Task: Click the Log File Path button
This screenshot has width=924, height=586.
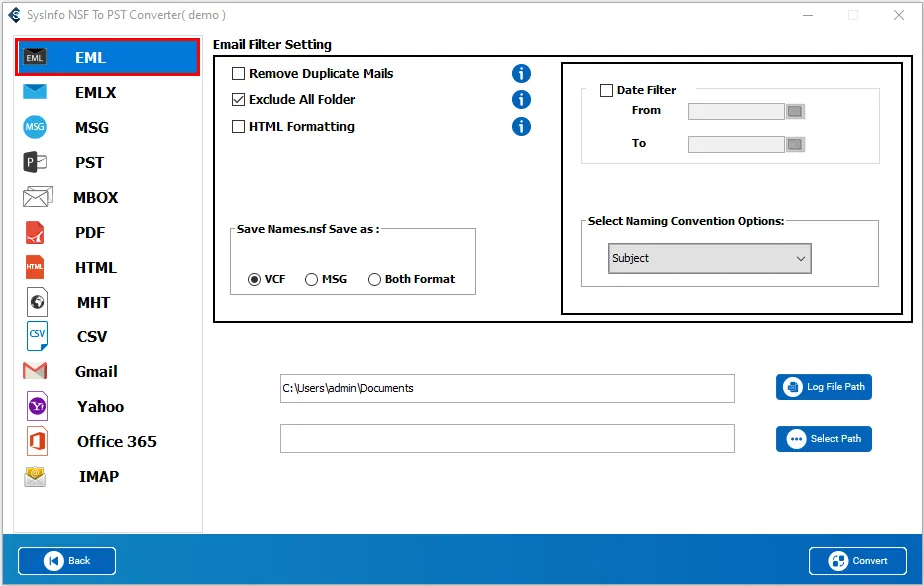Action: pos(823,387)
